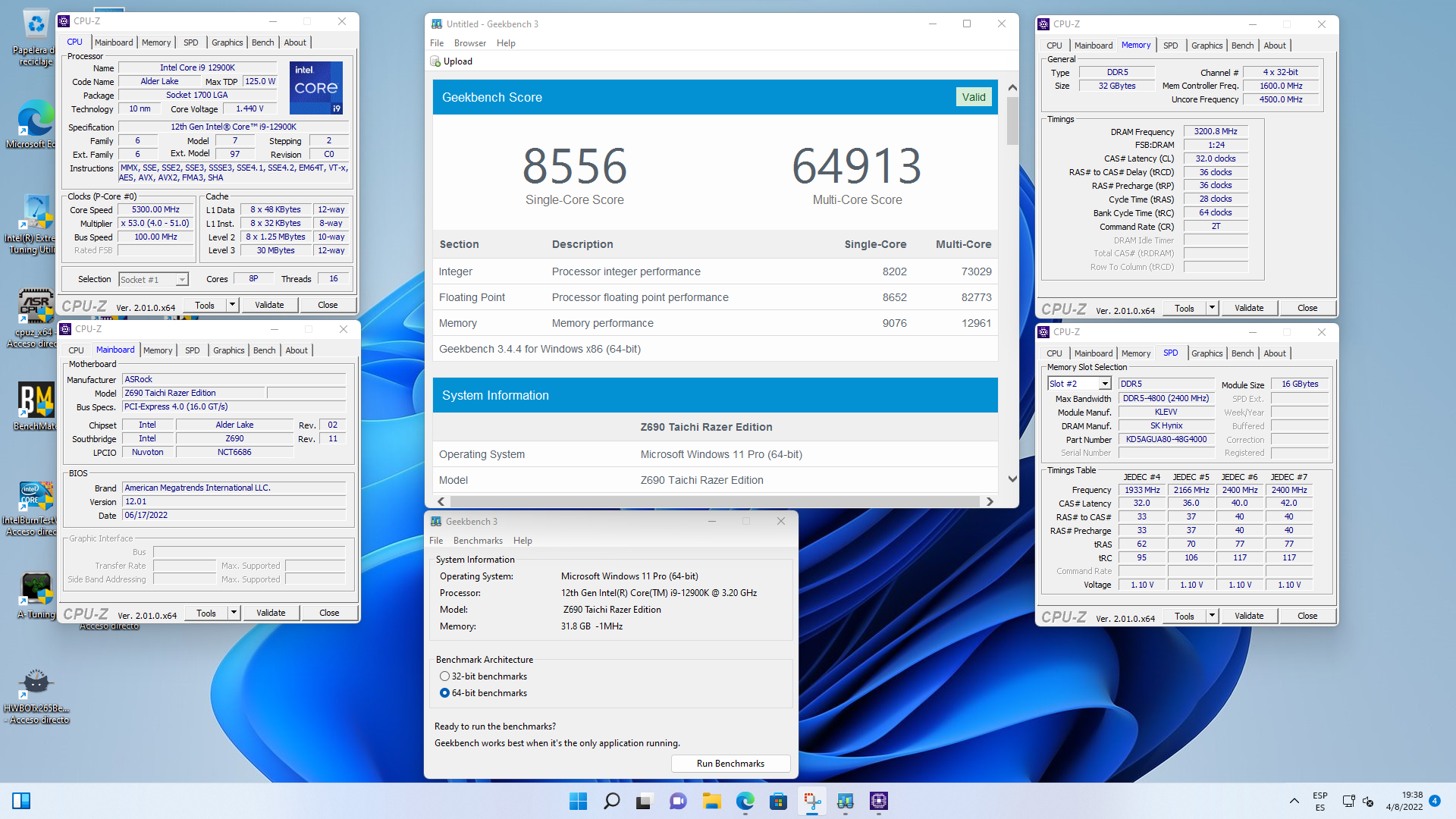Image resolution: width=1456 pixels, height=819 pixels.
Task: Open Windows Start menu
Action: coord(578,801)
